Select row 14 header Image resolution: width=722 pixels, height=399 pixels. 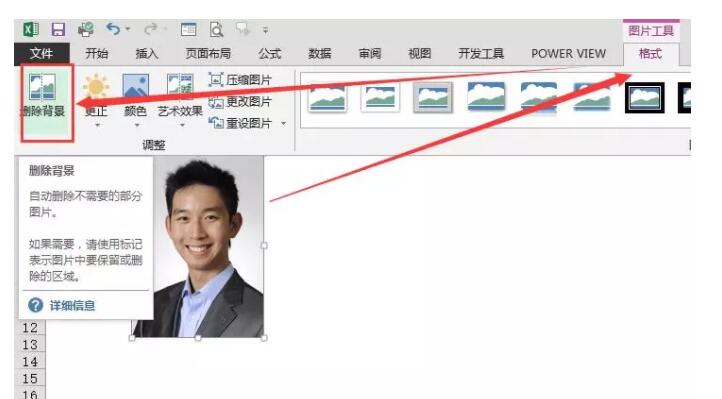coord(30,362)
